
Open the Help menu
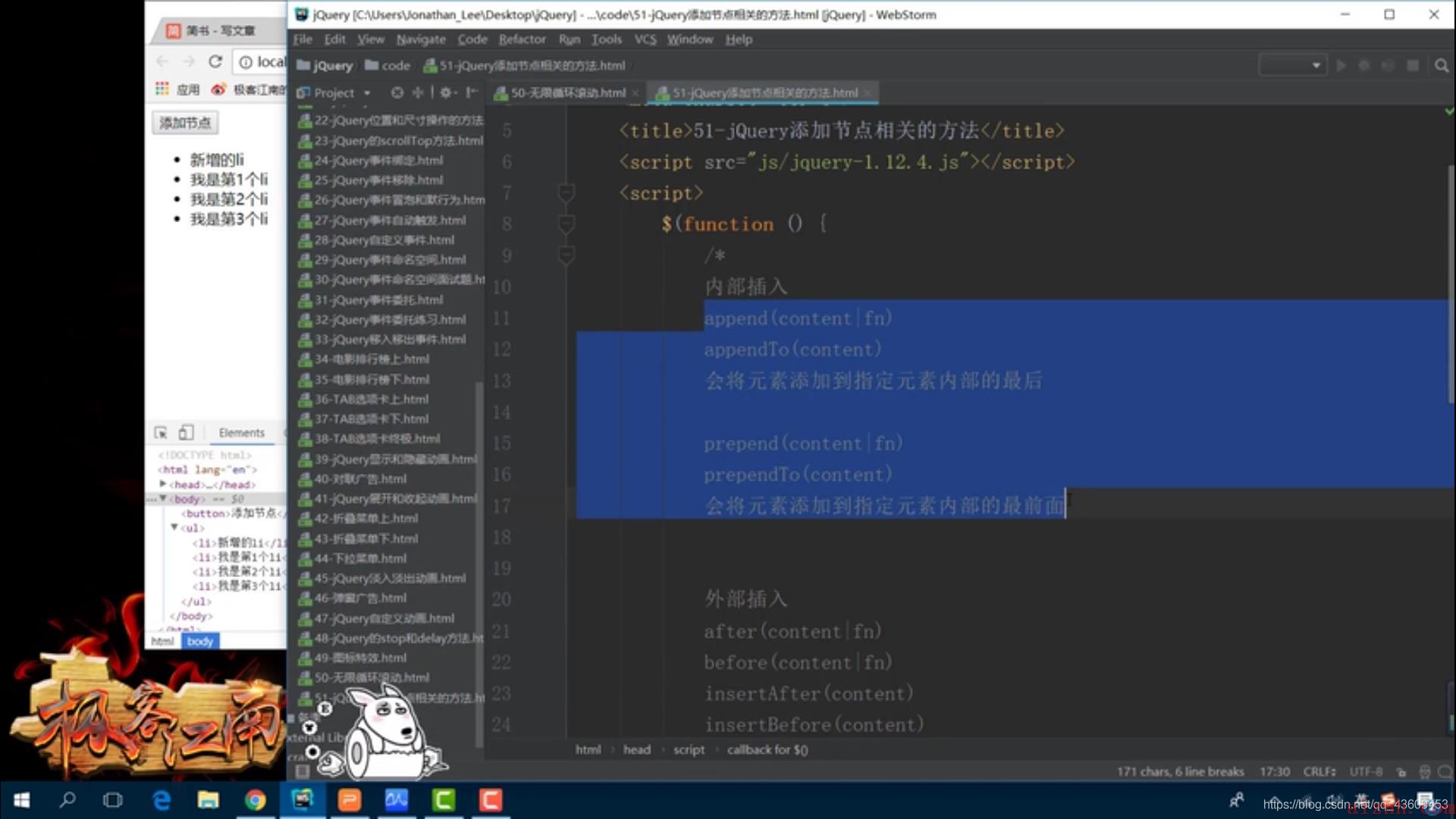coord(739,39)
